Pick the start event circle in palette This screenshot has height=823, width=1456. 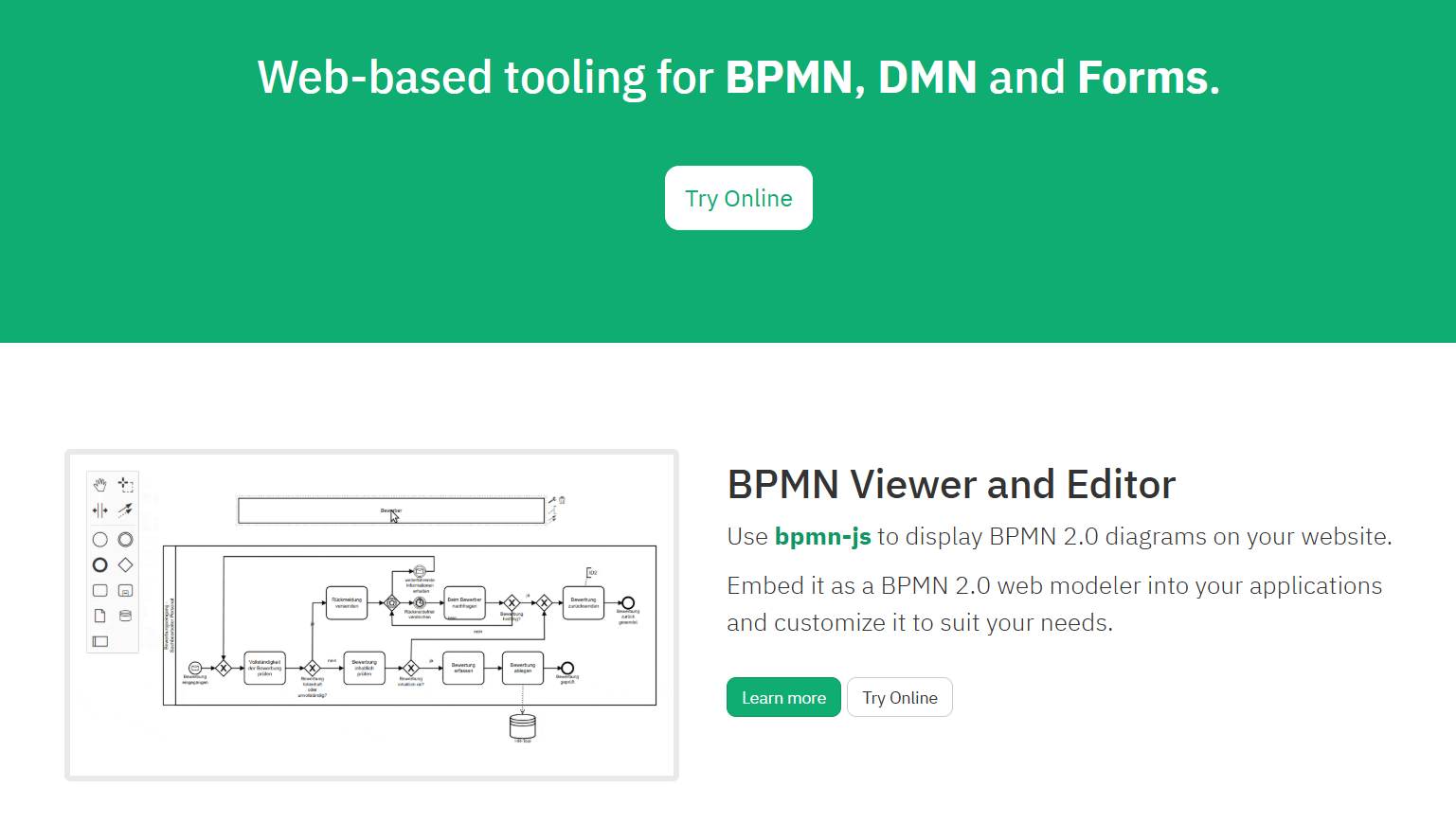99,540
